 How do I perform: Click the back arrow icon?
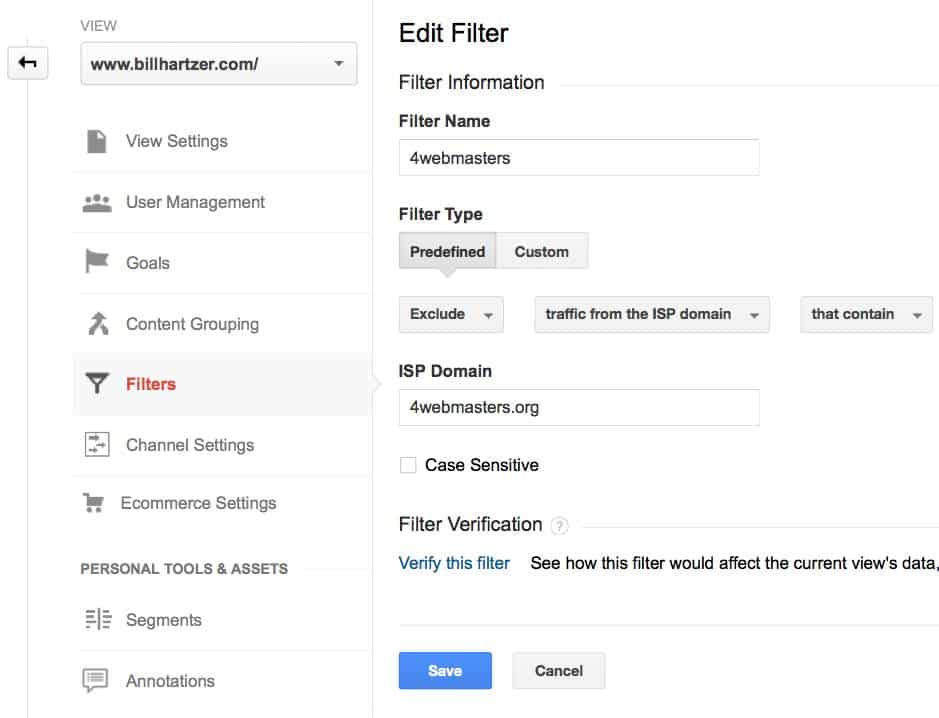[28, 63]
